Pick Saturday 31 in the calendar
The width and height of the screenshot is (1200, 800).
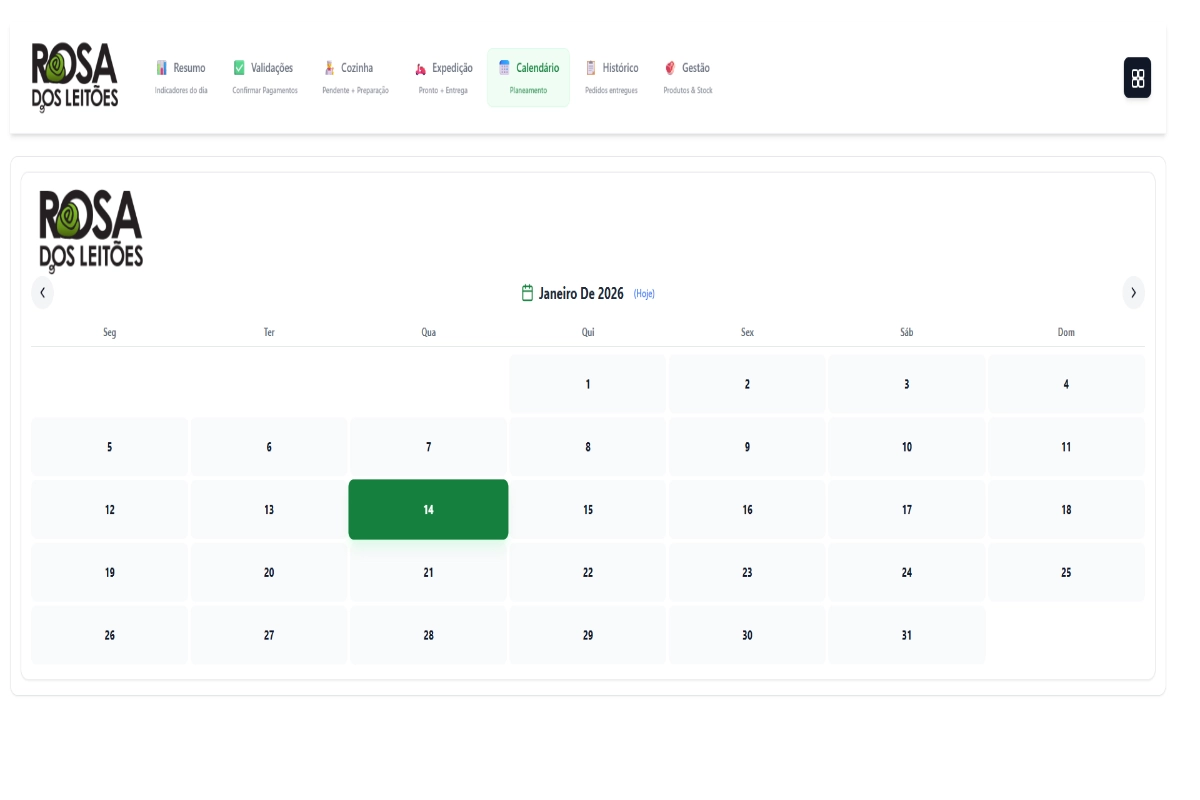click(907, 635)
